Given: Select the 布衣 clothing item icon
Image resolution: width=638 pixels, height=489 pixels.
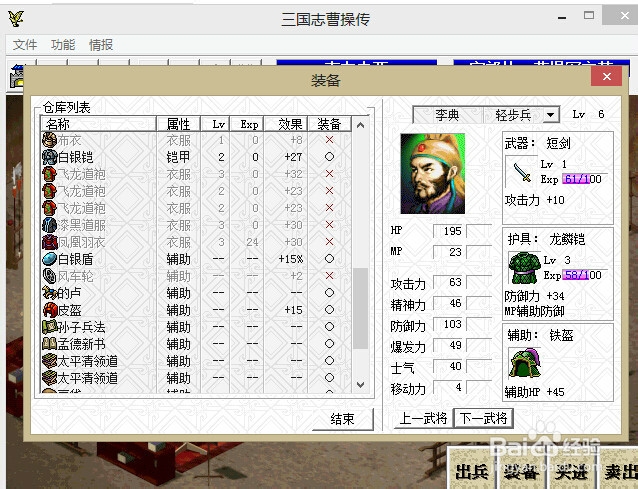Looking at the screenshot, I should (50, 140).
